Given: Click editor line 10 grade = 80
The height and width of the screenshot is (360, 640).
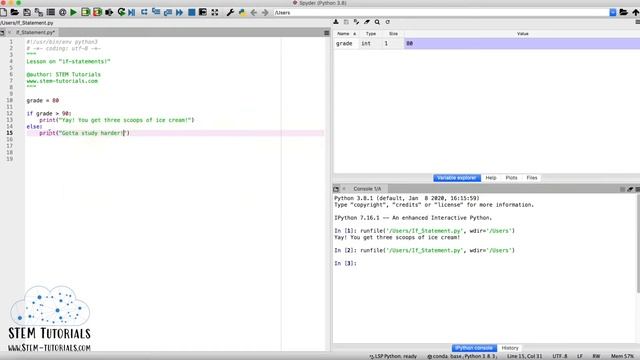Looking at the screenshot, I should pos(43,100).
